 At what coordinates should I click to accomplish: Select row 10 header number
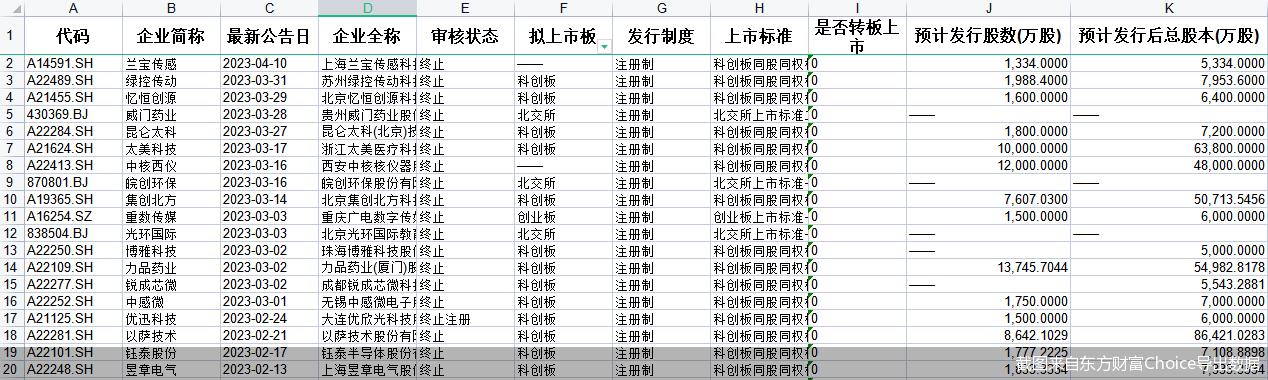(11, 199)
